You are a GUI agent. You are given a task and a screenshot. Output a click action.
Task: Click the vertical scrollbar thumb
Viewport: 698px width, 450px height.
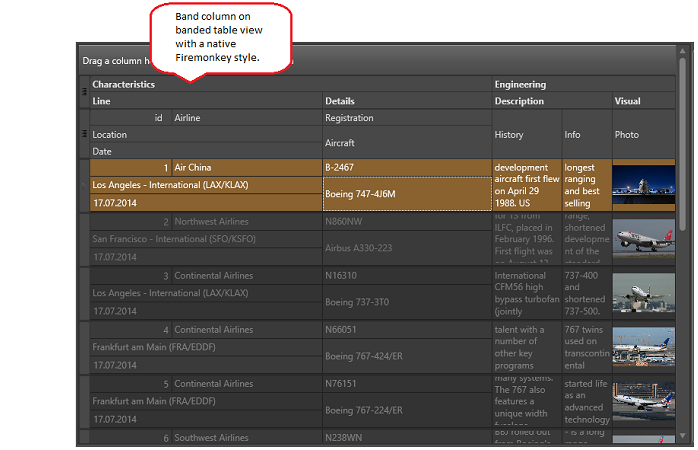(x=682, y=144)
